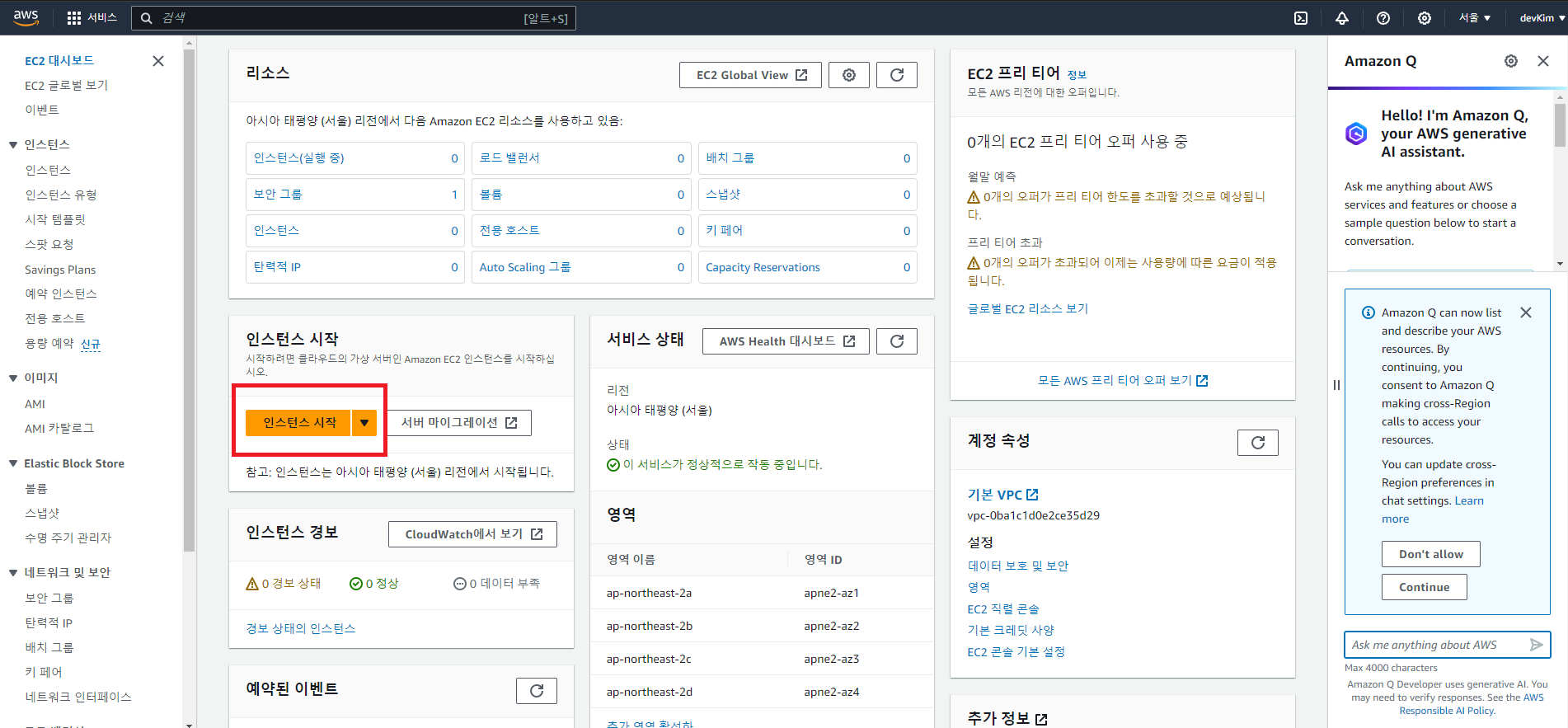The height and width of the screenshot is (728, 1568).
Task: Click Continue in Amazon Q notice
Action: tap(1424, 587)
